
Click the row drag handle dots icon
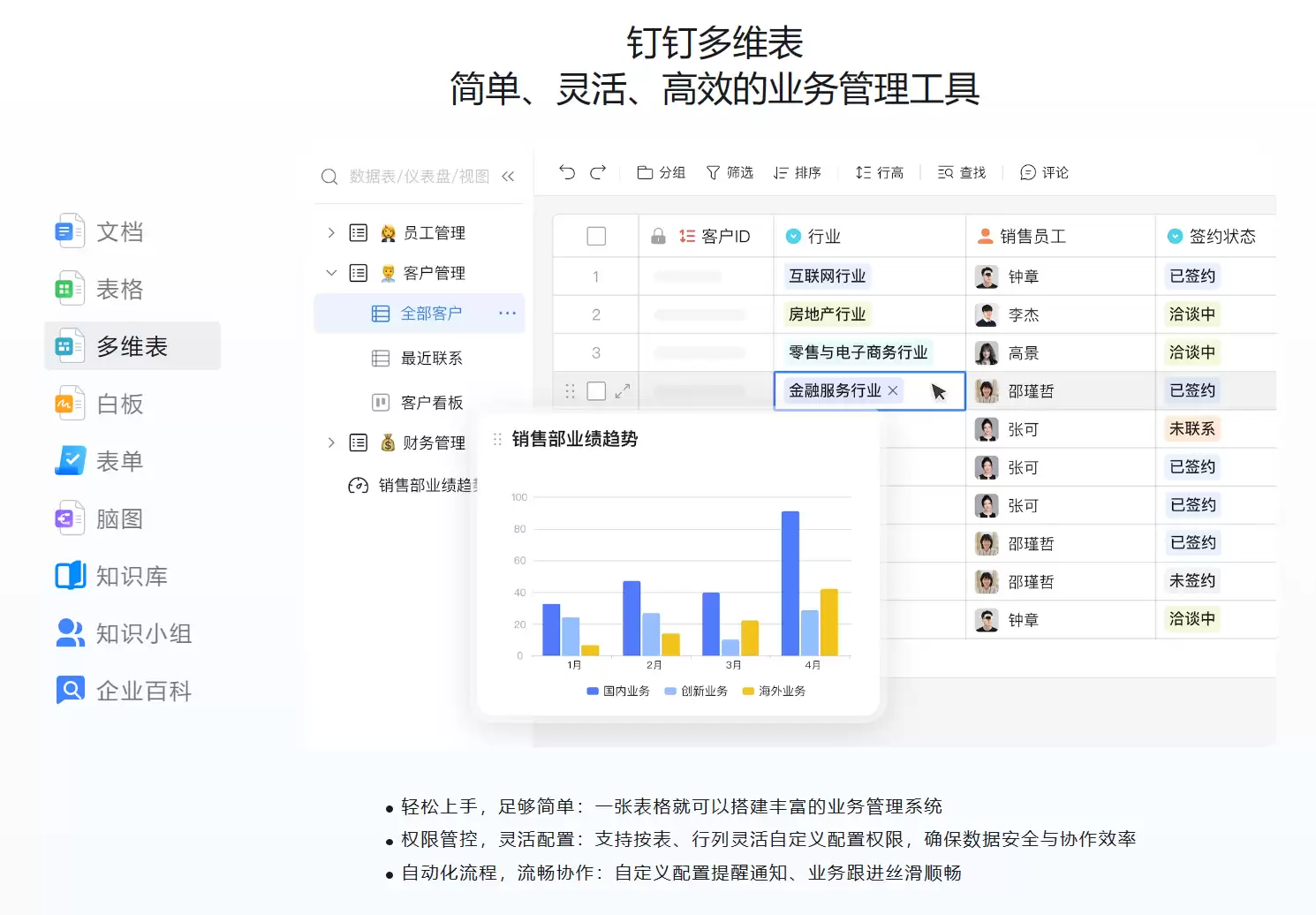click(570, 390)
